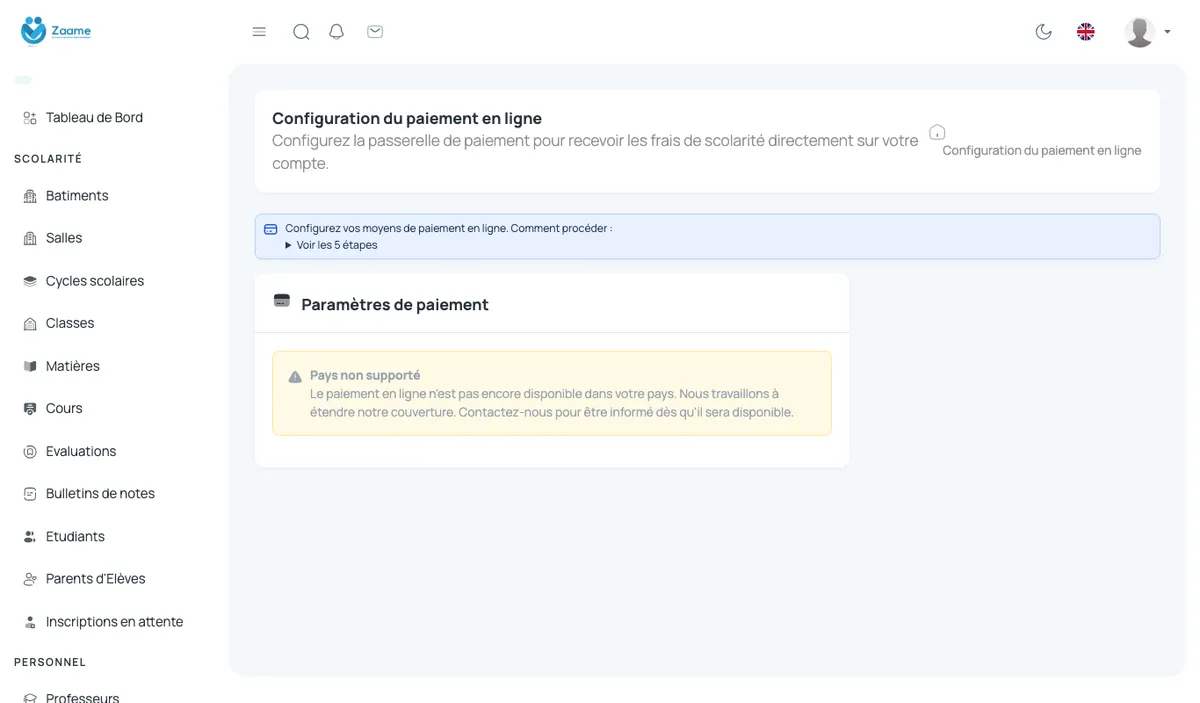Click the Zaame logo
This screenshot has height=703, width=1200.
56,31
